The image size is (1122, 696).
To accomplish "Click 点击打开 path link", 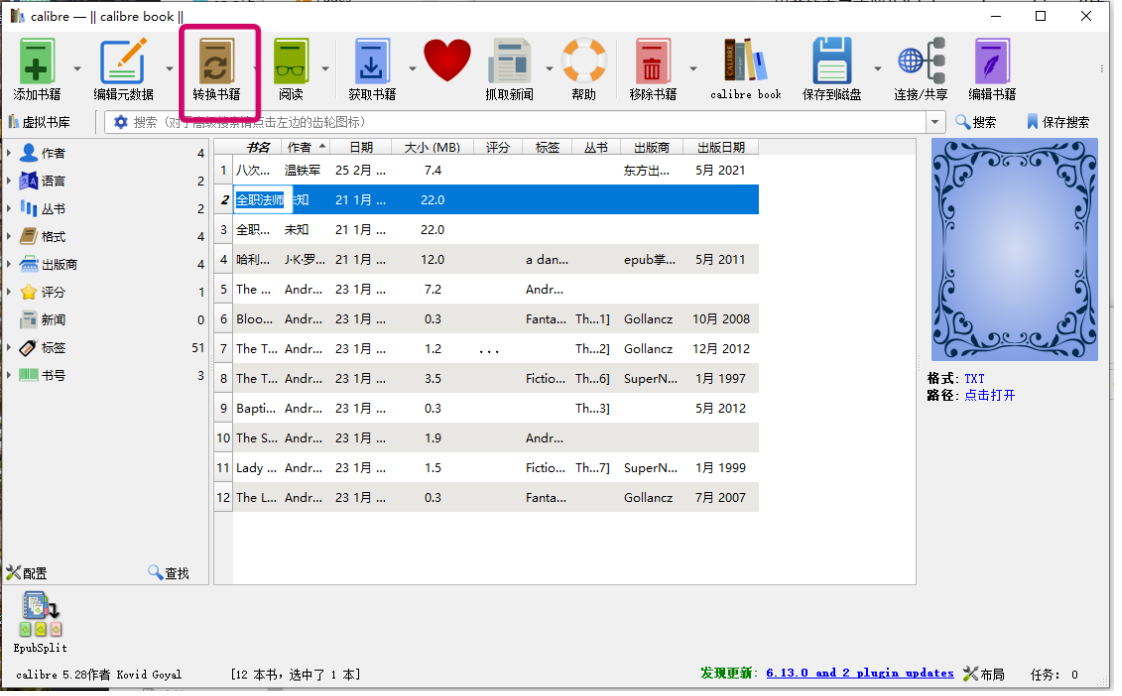I will click(990, 396).
